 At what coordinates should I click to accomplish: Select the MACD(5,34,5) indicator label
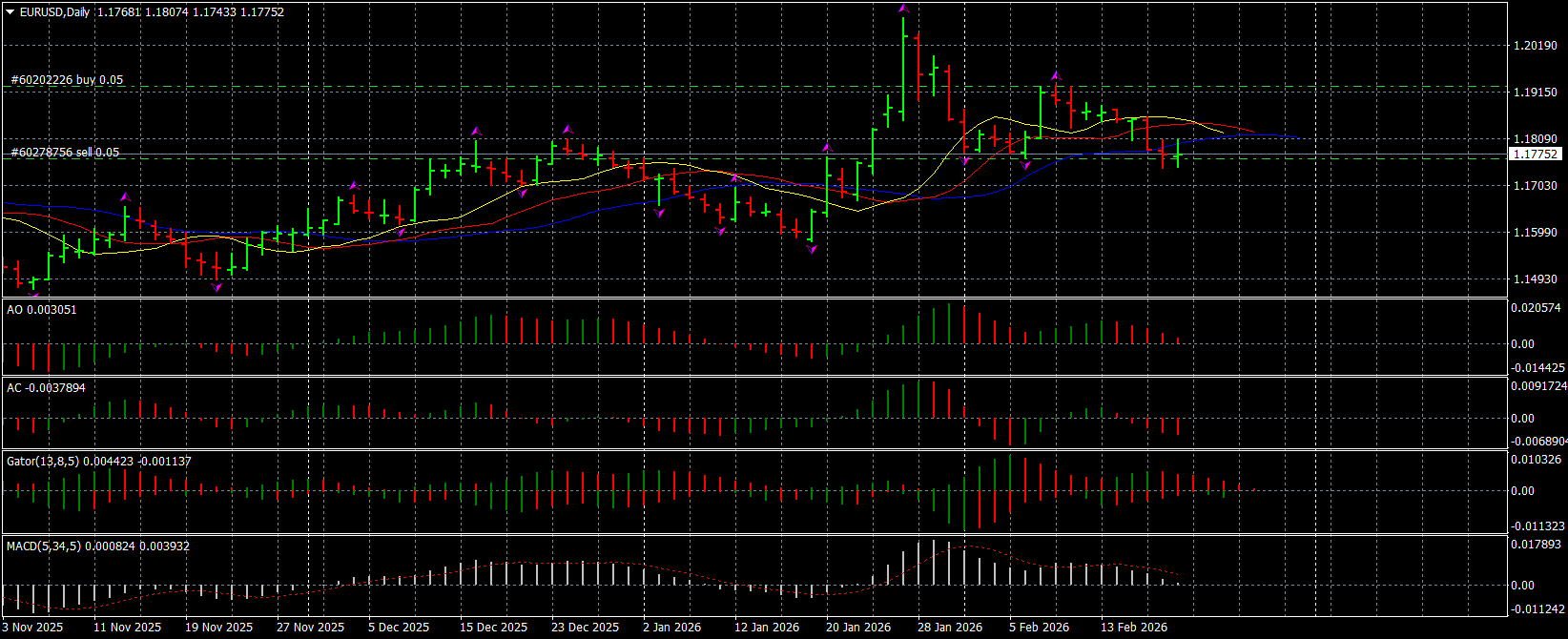click(x=98, y=546)
